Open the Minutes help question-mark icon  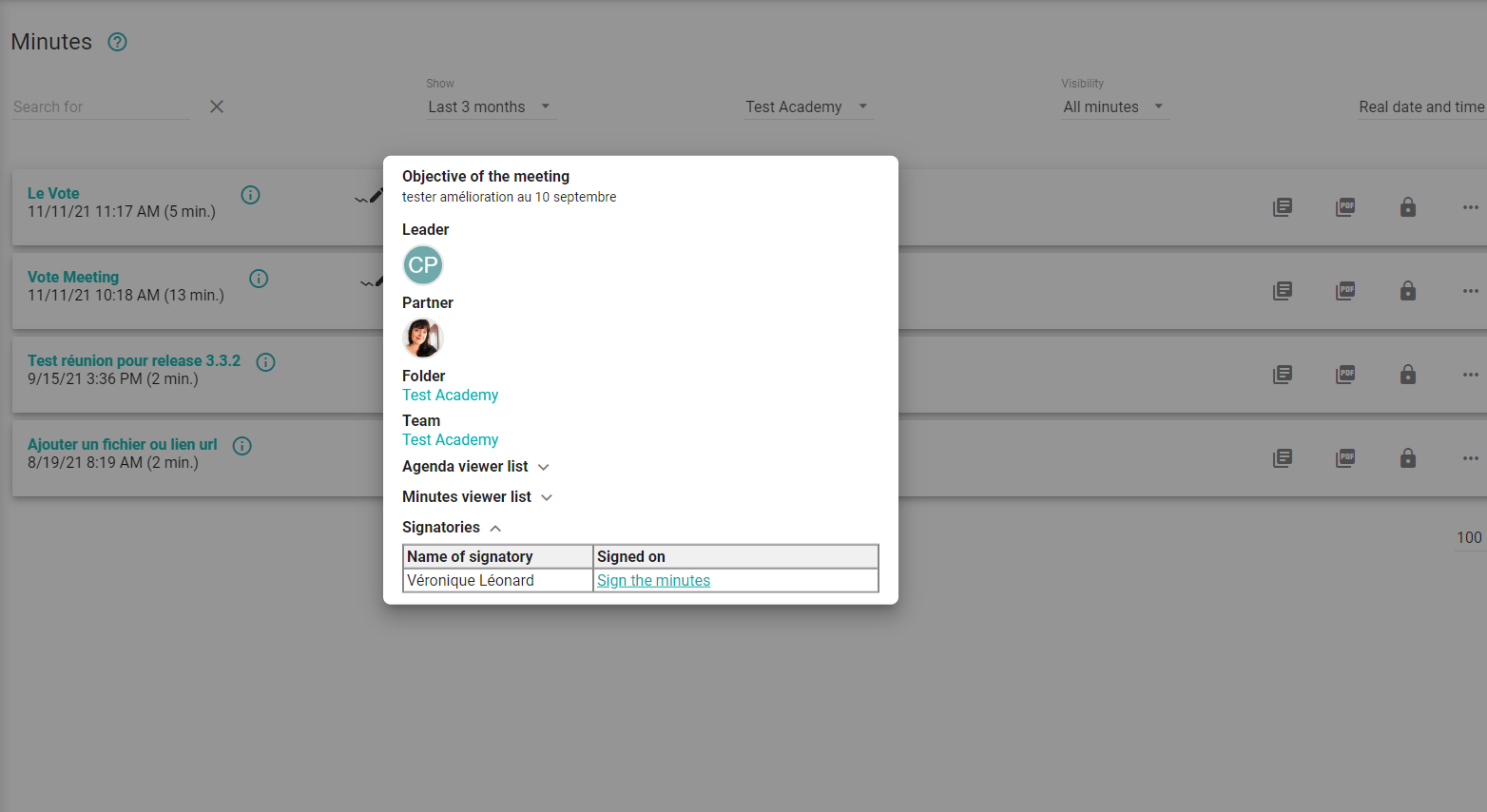point(117,42)
